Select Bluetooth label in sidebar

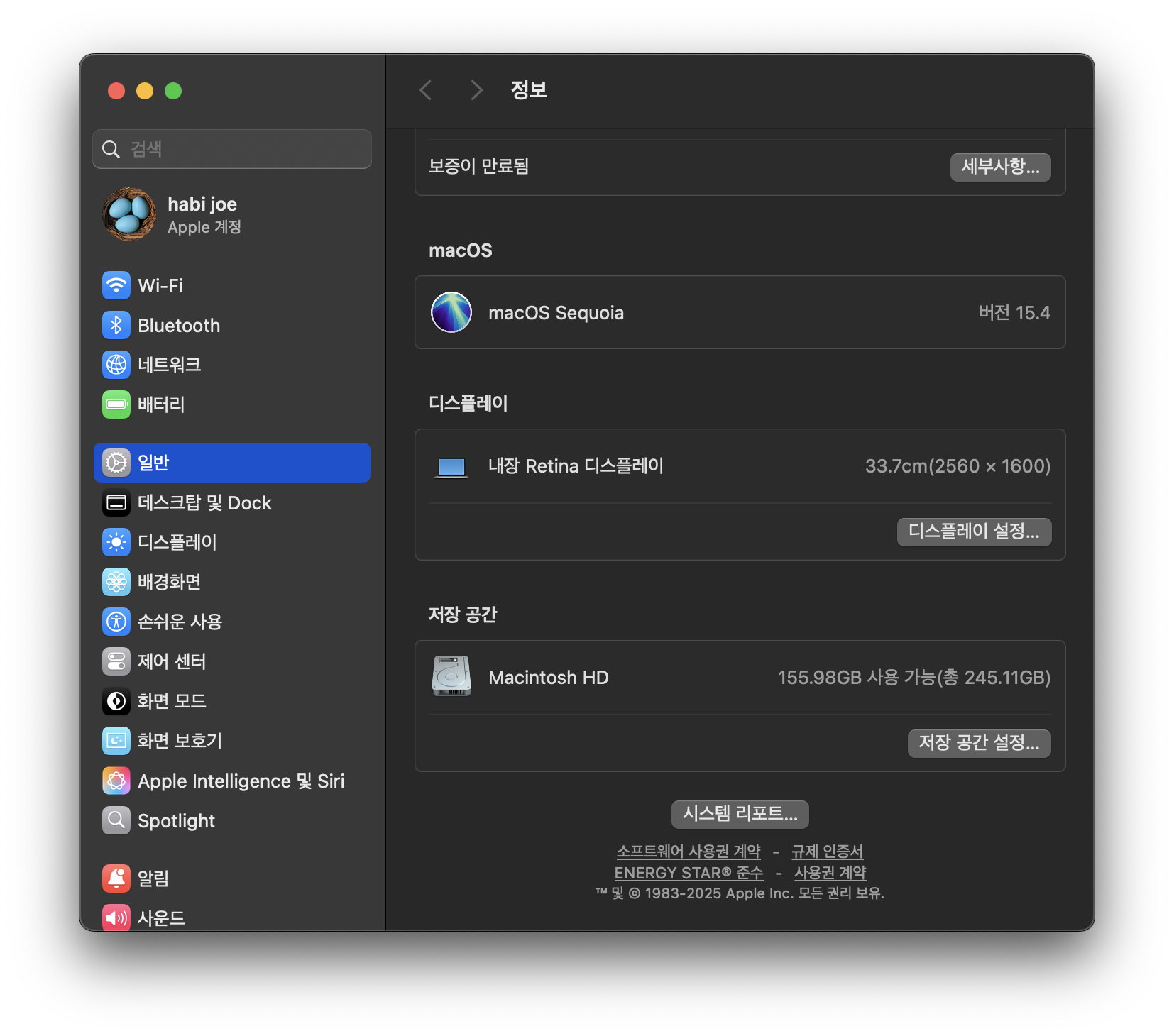179,326
